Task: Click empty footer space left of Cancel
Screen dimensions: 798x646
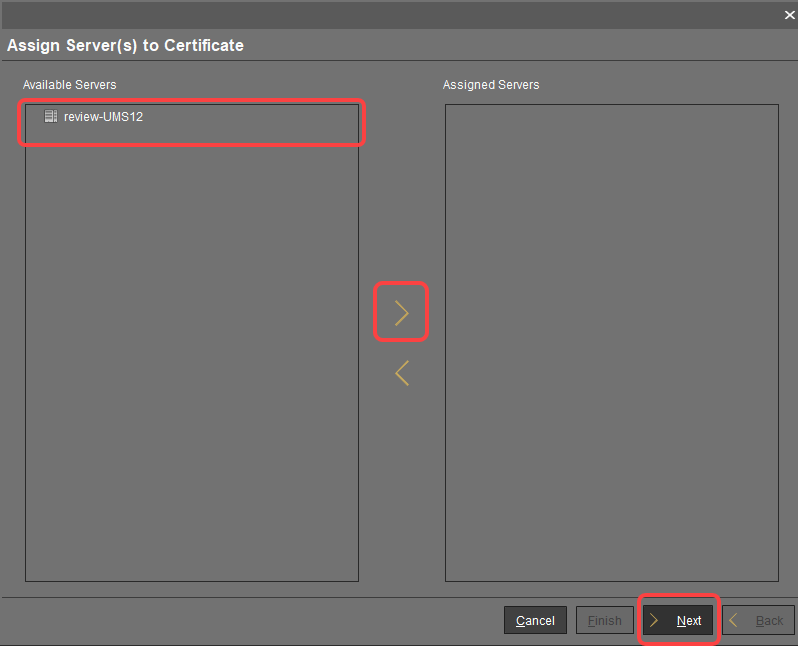Action: pyautogui.click(x=250, y=620)
